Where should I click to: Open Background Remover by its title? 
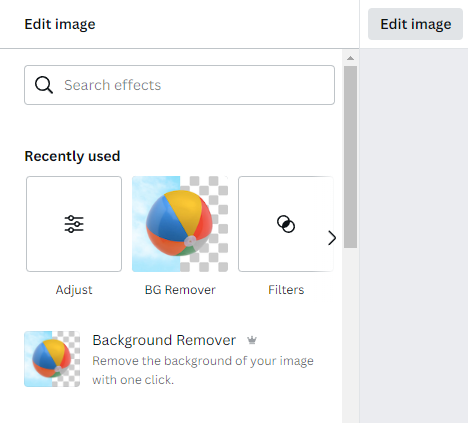[164, 340]
